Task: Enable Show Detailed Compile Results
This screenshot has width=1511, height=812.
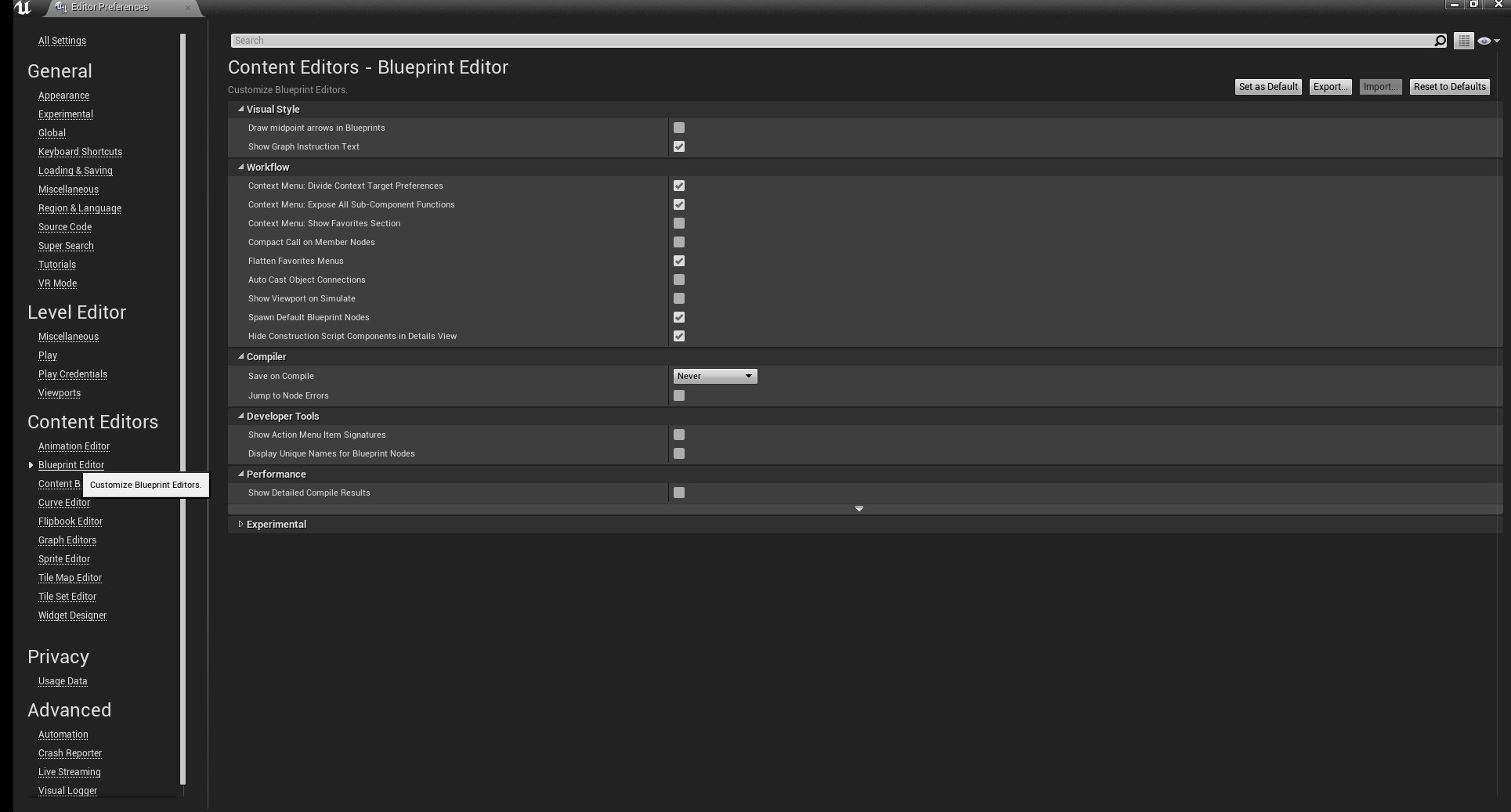Action: point(679,493)
